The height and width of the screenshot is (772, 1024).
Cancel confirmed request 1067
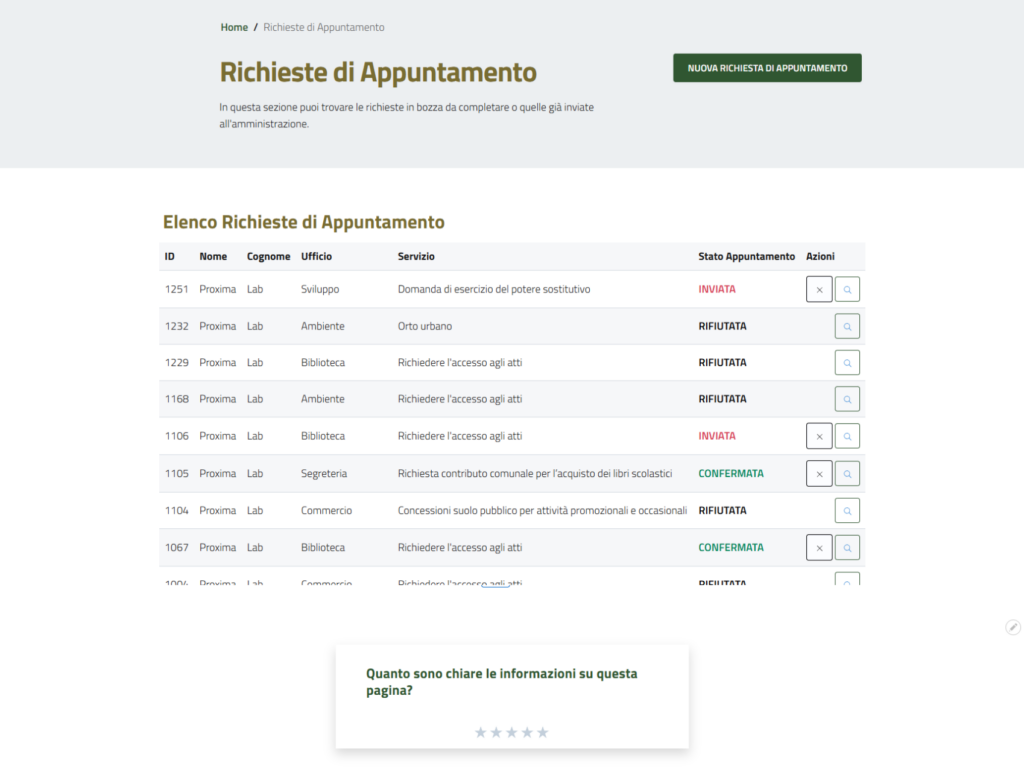[819, 548]
